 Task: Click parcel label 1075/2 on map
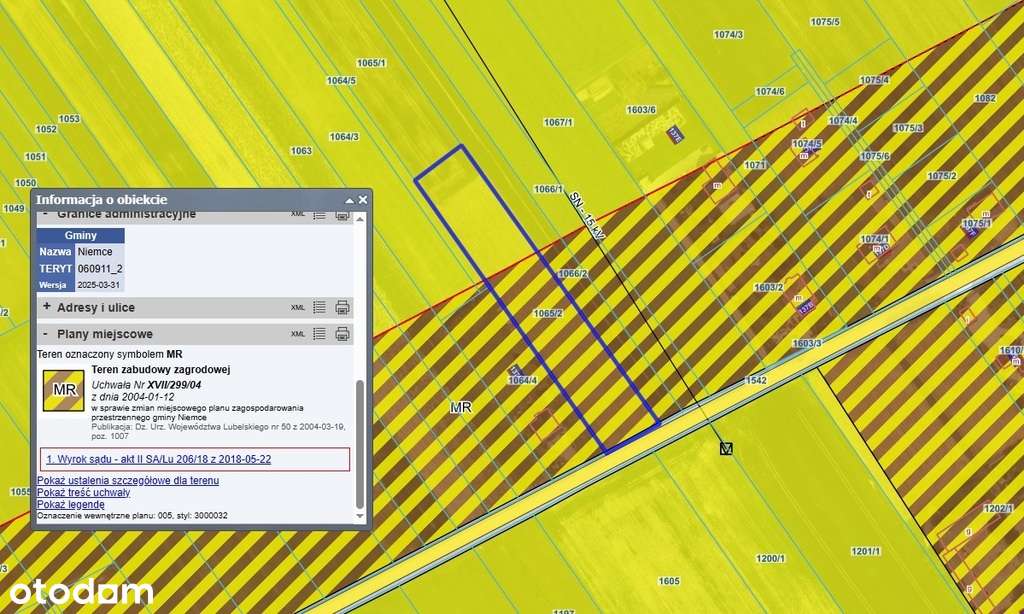coord(942,176)
